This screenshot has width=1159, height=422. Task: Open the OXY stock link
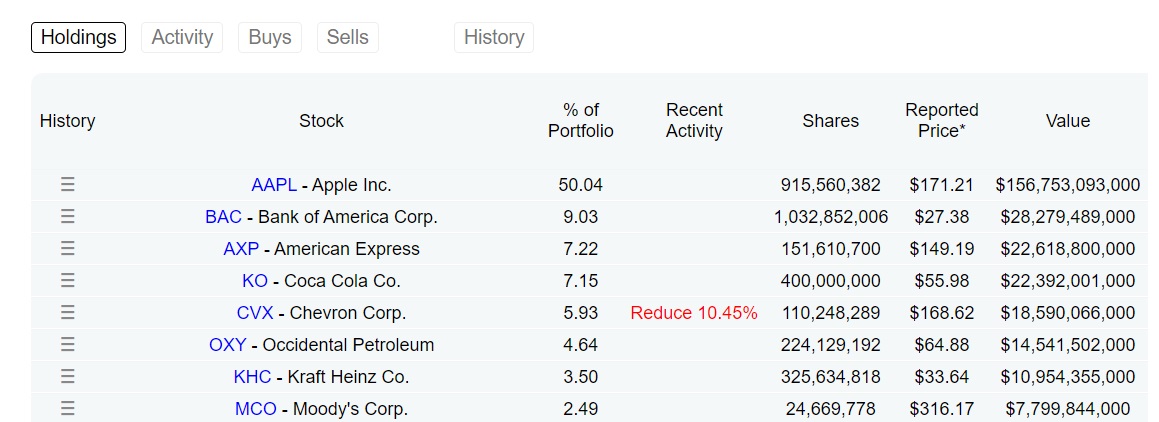[x=227, y=345]
